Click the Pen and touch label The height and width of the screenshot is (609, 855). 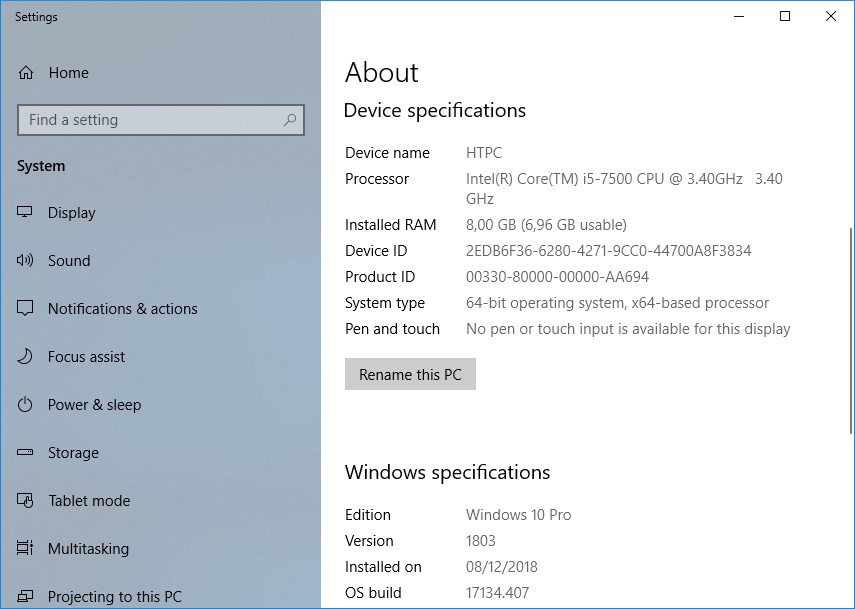coord(392,329)
